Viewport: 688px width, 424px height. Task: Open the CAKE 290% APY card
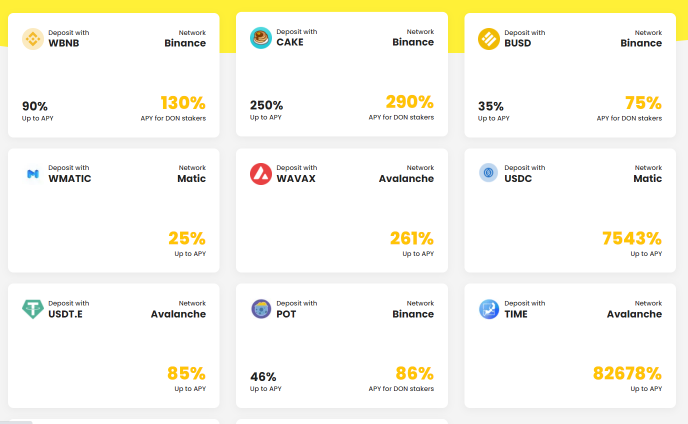point(342,74)
